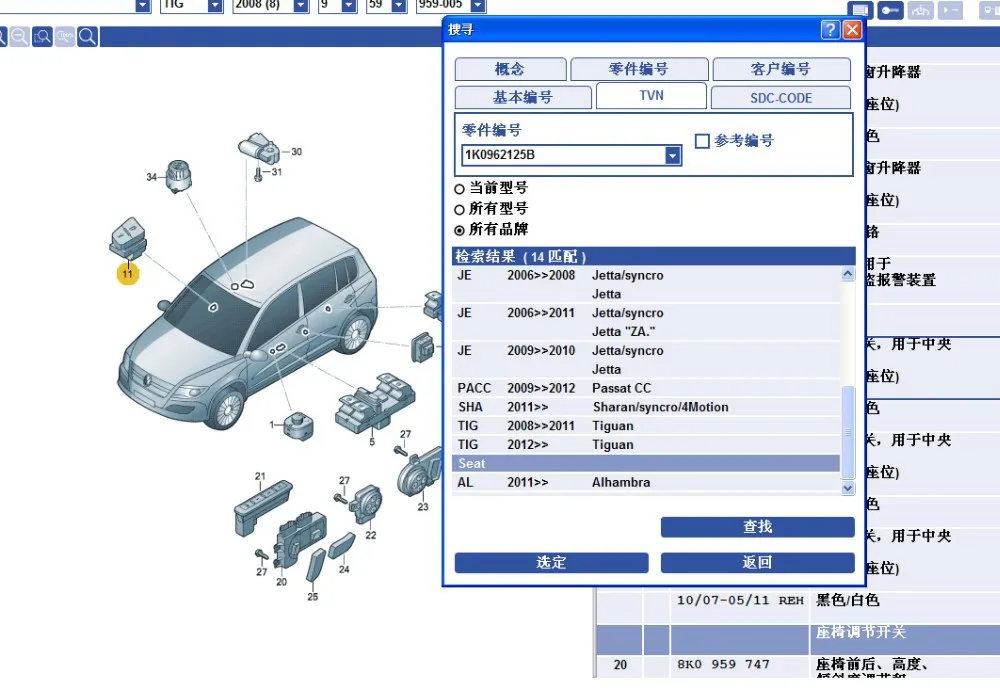Click the window switch panel image labeled 5

coord(376,403)
